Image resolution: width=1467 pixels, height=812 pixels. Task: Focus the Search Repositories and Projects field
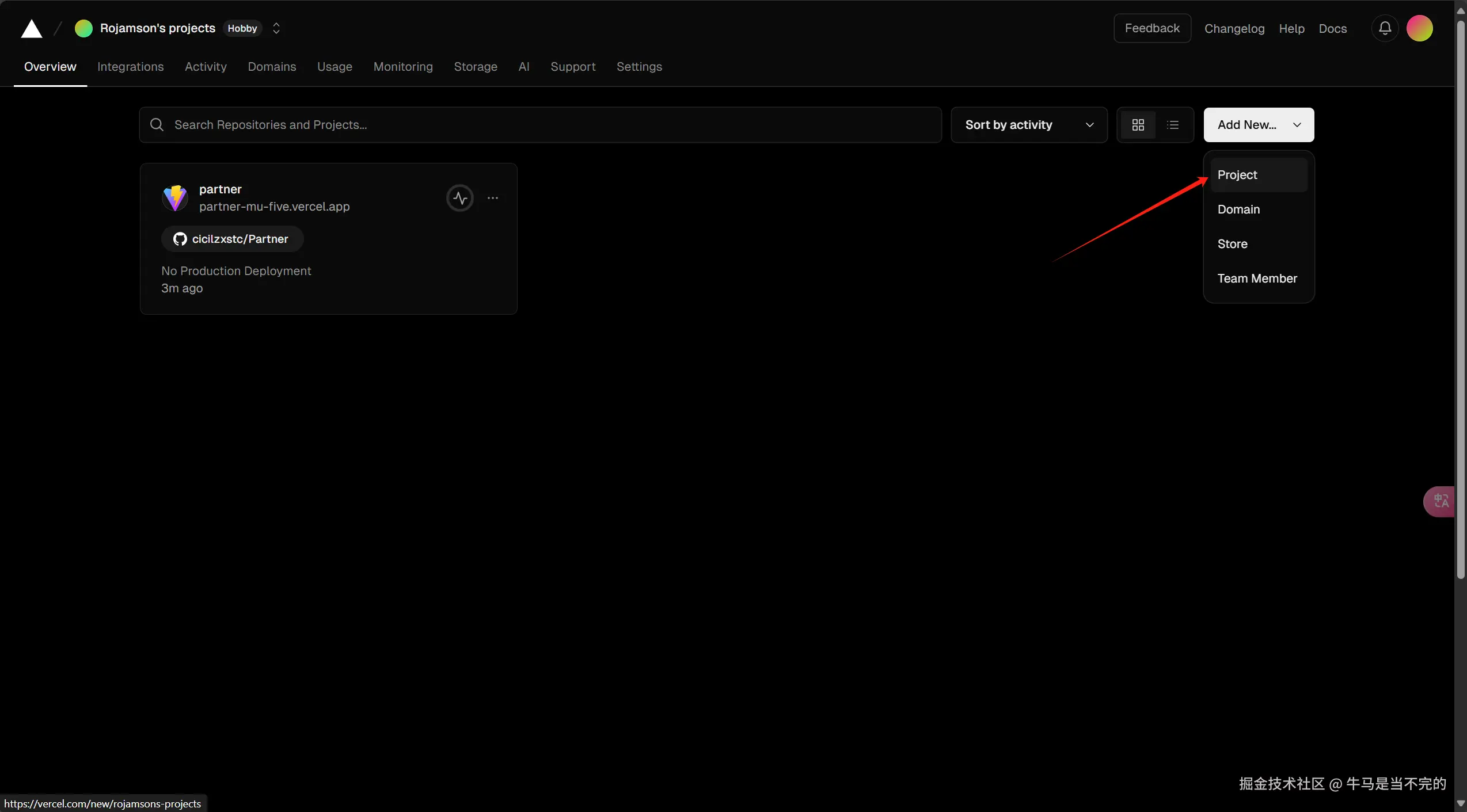(540, 125)
